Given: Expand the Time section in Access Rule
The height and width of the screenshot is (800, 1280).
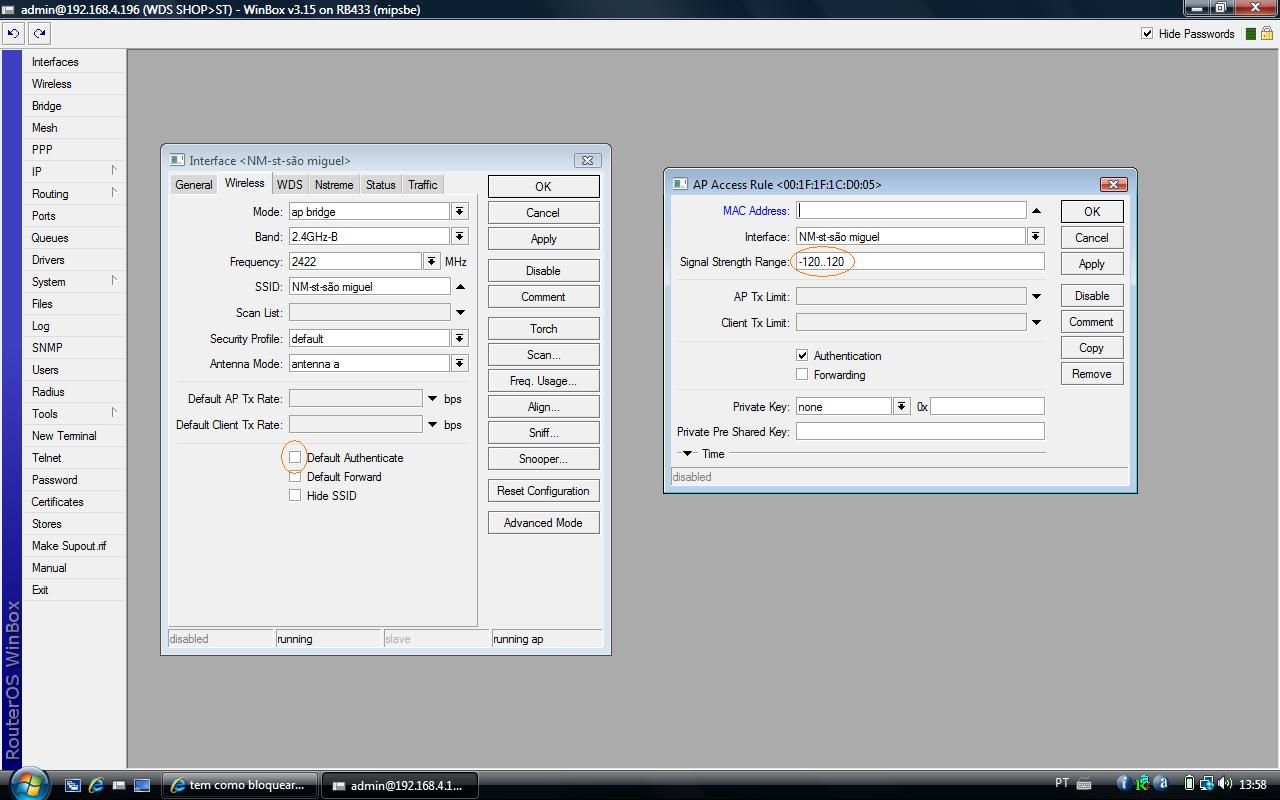Looking at the screenshot, I should [x=687, y=454].
